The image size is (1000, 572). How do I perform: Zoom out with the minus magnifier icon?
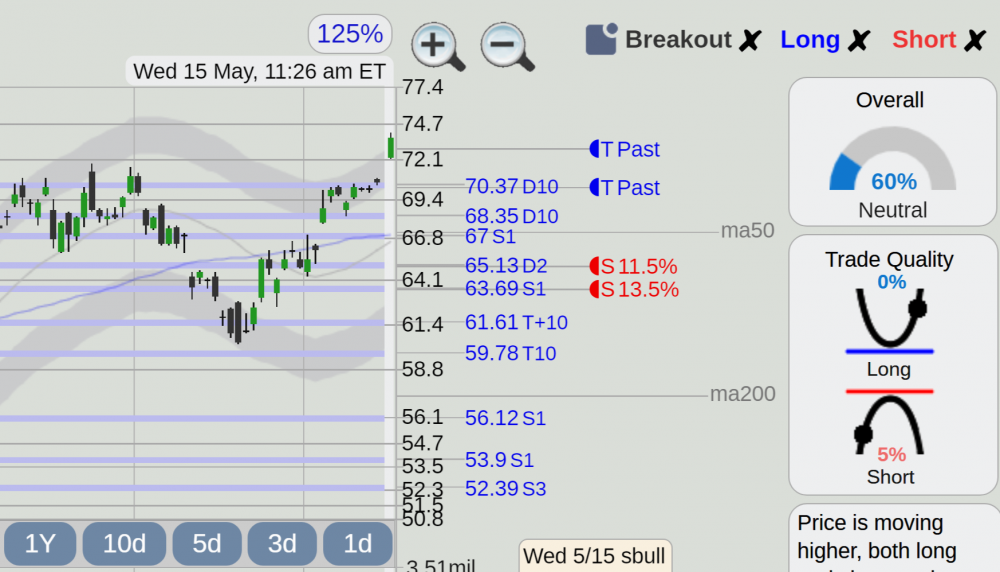(507, 47)
